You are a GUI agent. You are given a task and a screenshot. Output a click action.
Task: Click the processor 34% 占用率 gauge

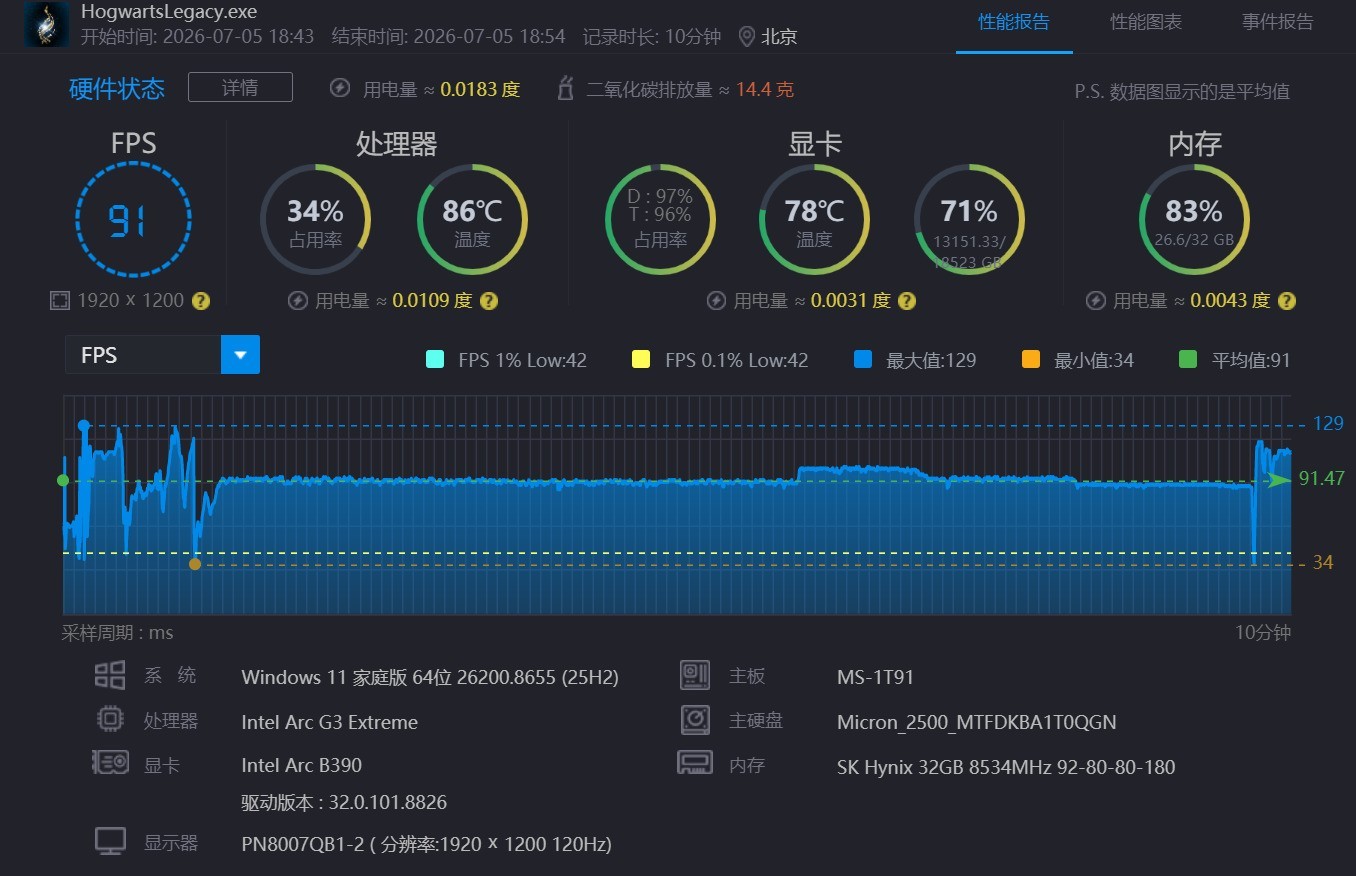pyautogui.click(x=315, y=219)
